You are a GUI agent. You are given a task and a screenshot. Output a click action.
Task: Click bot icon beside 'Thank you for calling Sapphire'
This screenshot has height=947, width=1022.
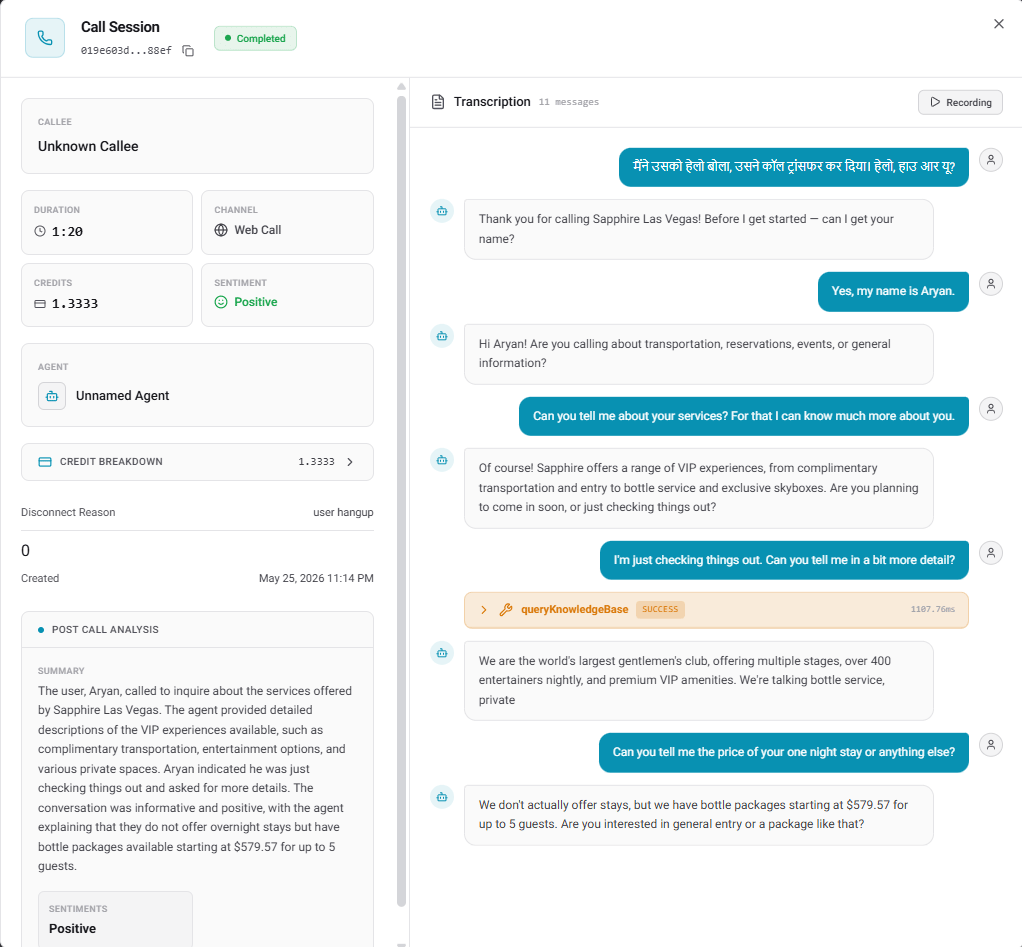pyautogui.click(x=442, y=211)
